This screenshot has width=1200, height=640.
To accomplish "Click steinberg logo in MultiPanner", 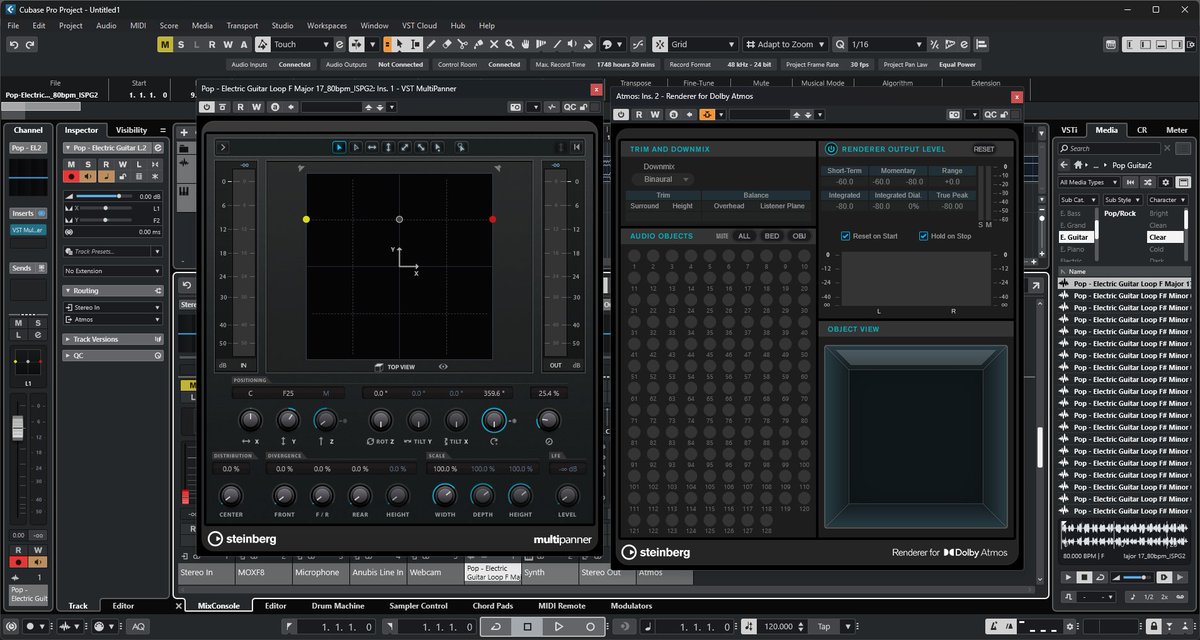I will tap(242, 539).
